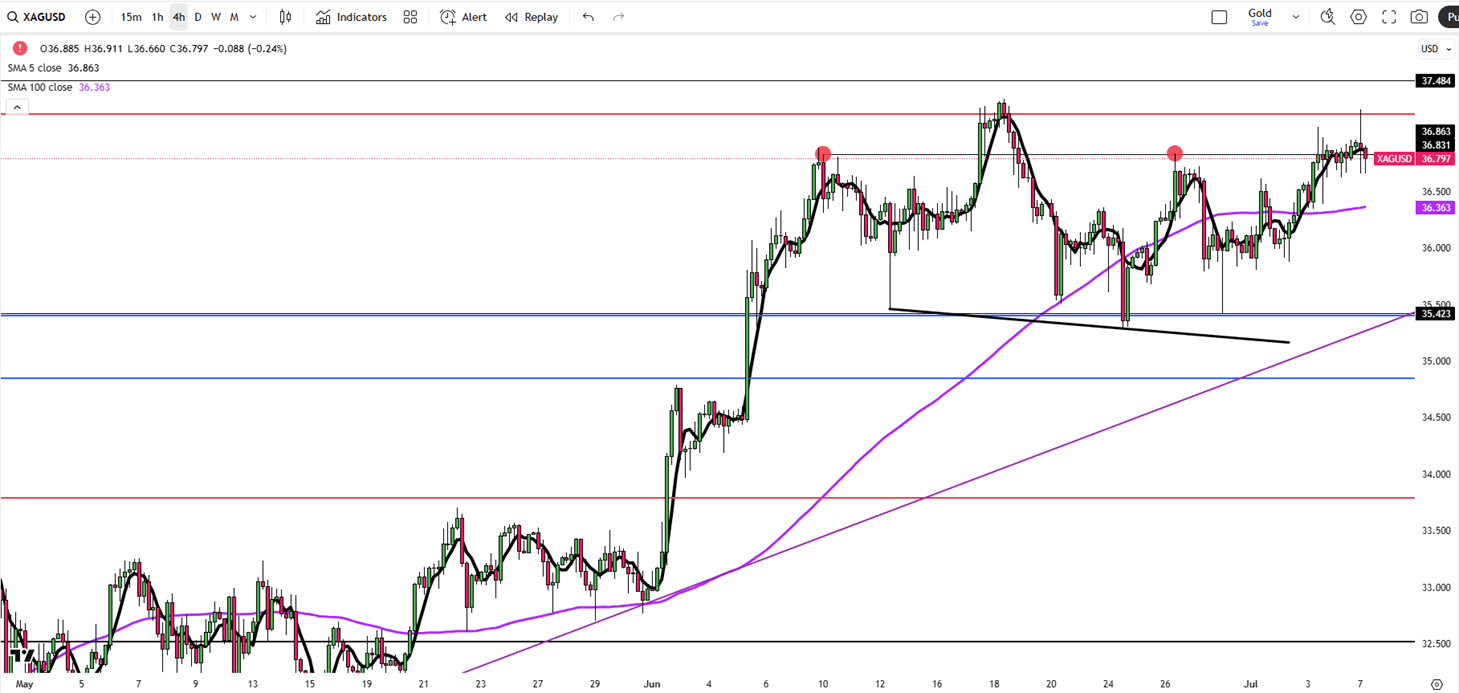Open the Indicators menu
This screenshot has height=693, width=1459.
(x=351, y=17)
